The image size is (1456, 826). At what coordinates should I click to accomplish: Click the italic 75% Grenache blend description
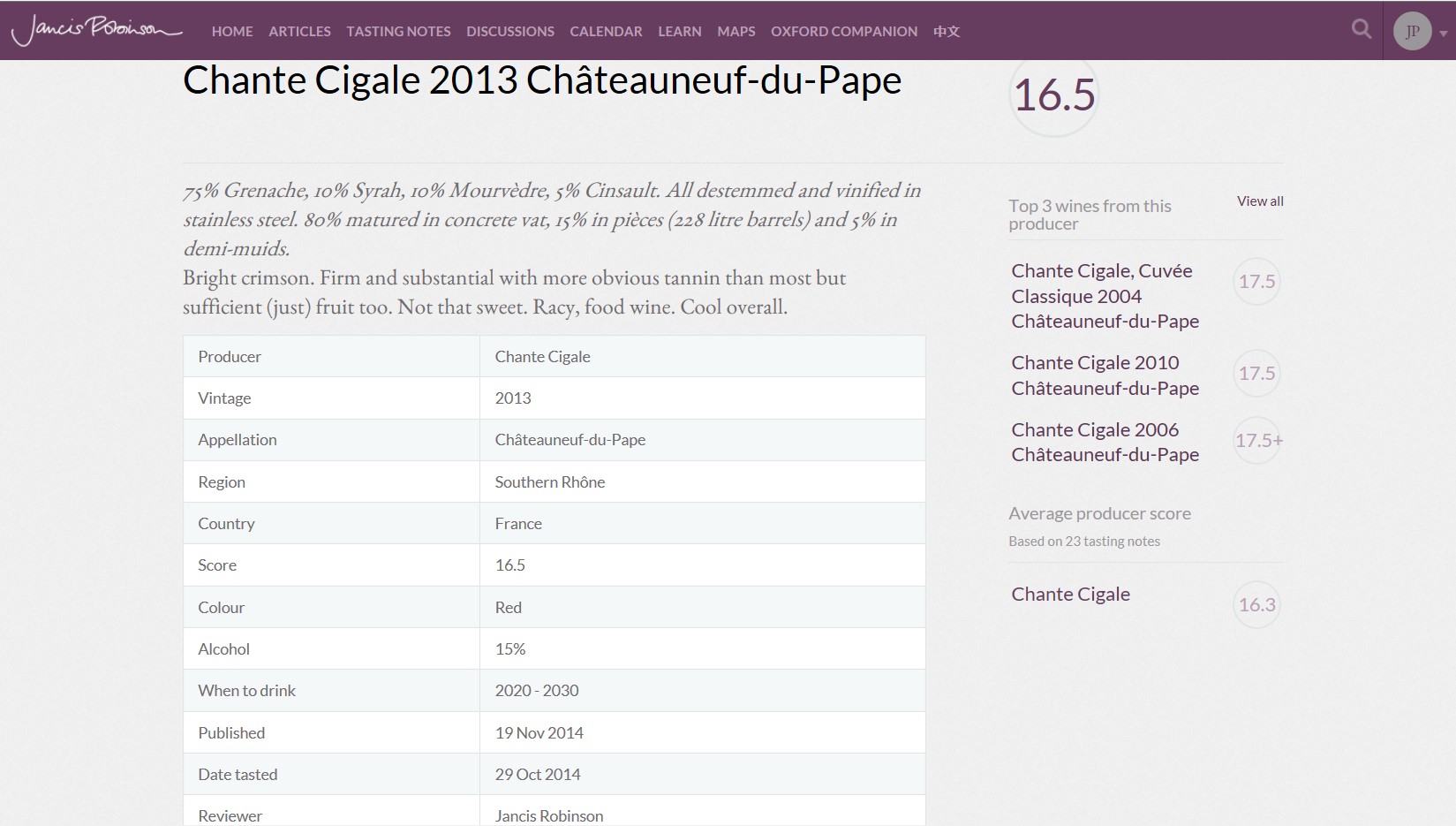[x=552, y=219]
